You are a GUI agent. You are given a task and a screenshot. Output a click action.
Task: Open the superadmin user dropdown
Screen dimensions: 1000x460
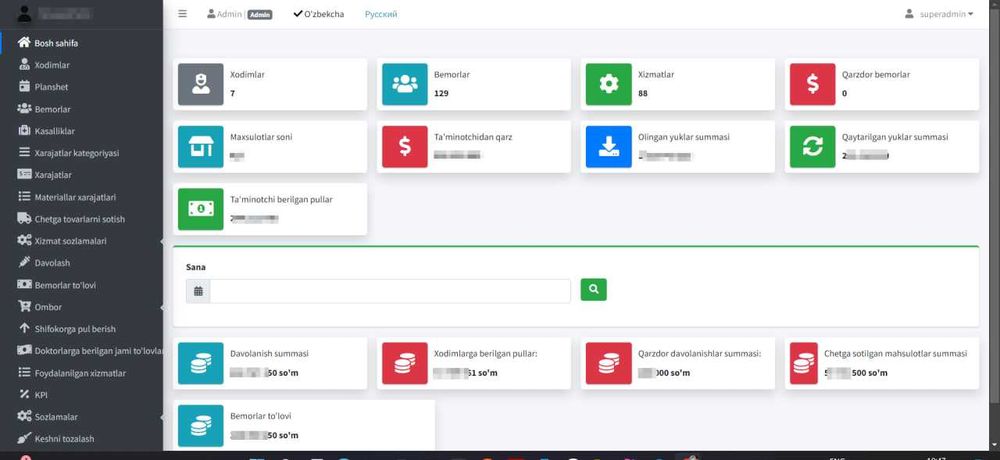point(939,14)
